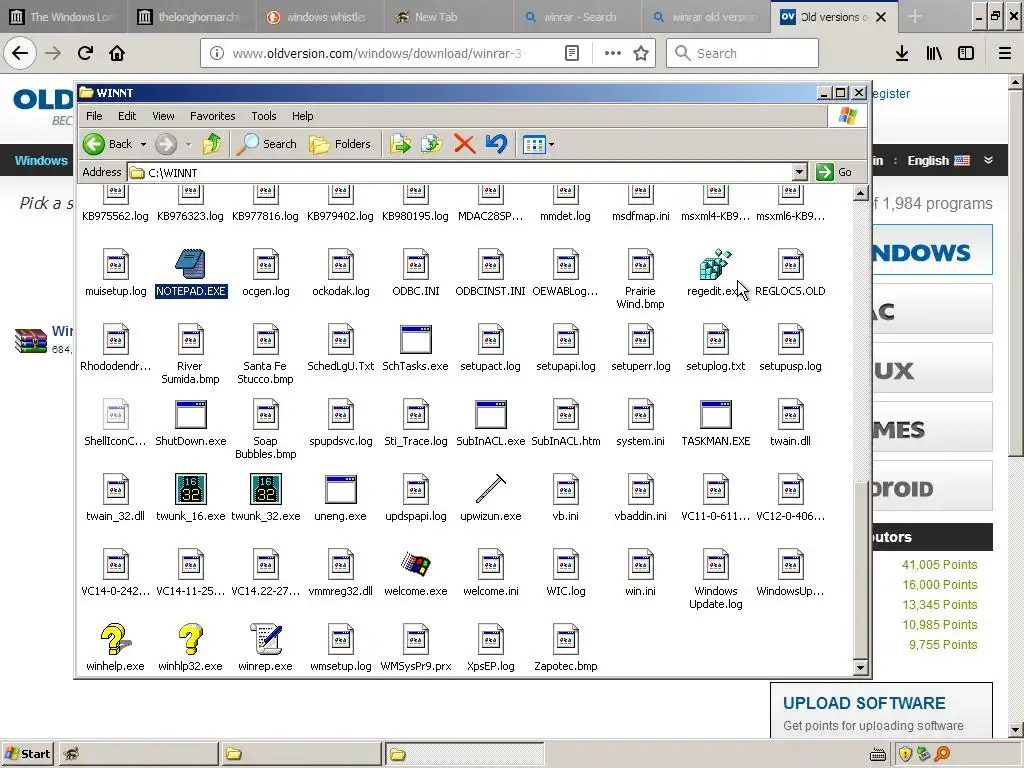This screenshot has height=768, width=1024.
Task: Toggle reader view in the address bar
Action: point(571,53)
